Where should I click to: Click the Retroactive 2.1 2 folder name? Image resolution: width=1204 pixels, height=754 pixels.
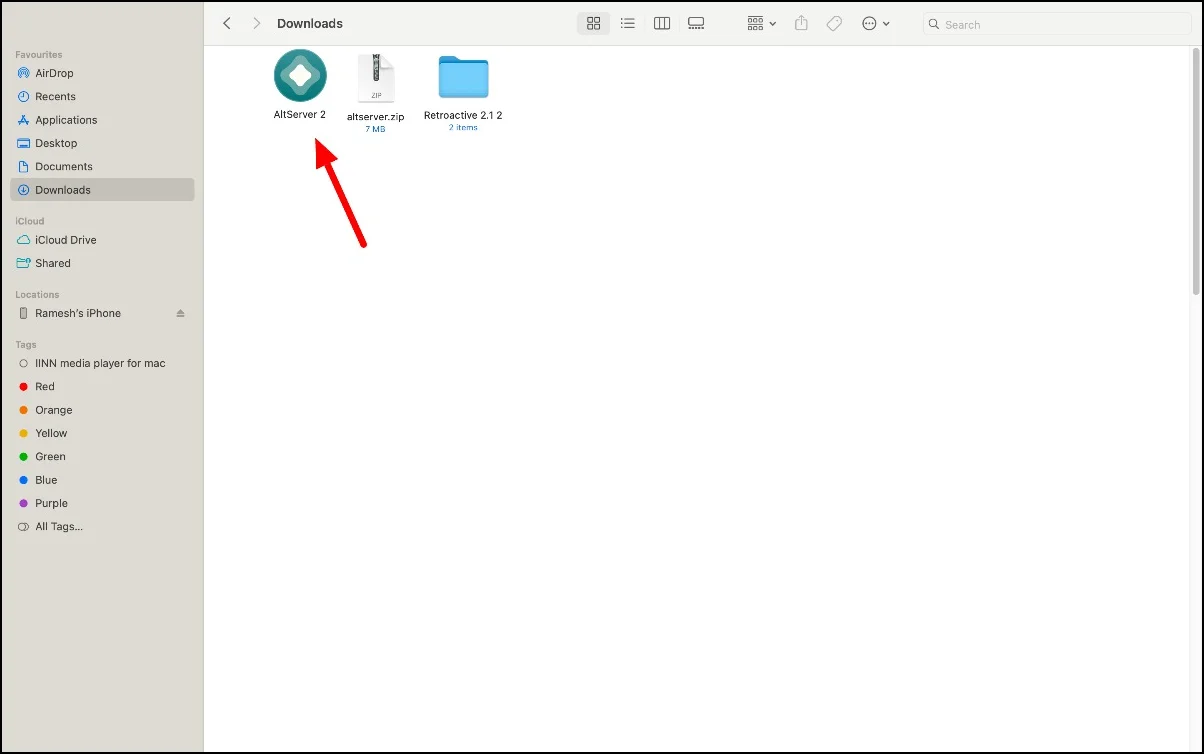(x=463, y=115)
